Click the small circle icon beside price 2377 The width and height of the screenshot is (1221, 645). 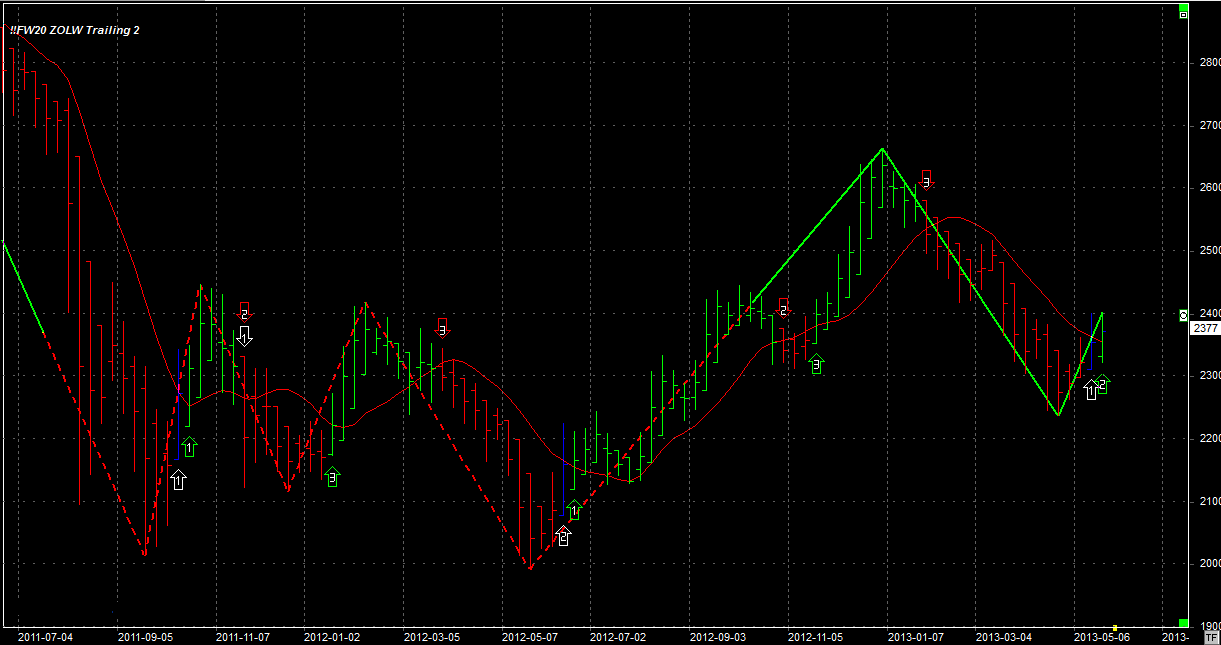point(1184,315)
